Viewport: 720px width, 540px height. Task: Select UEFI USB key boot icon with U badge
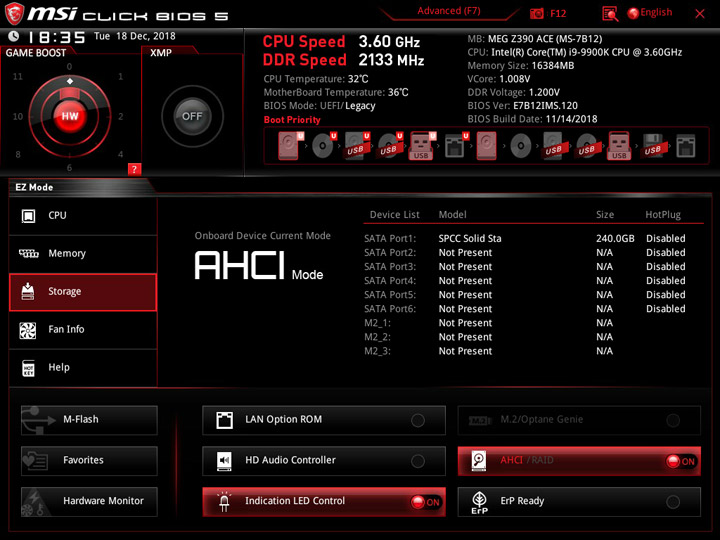[x=422, y=146]
